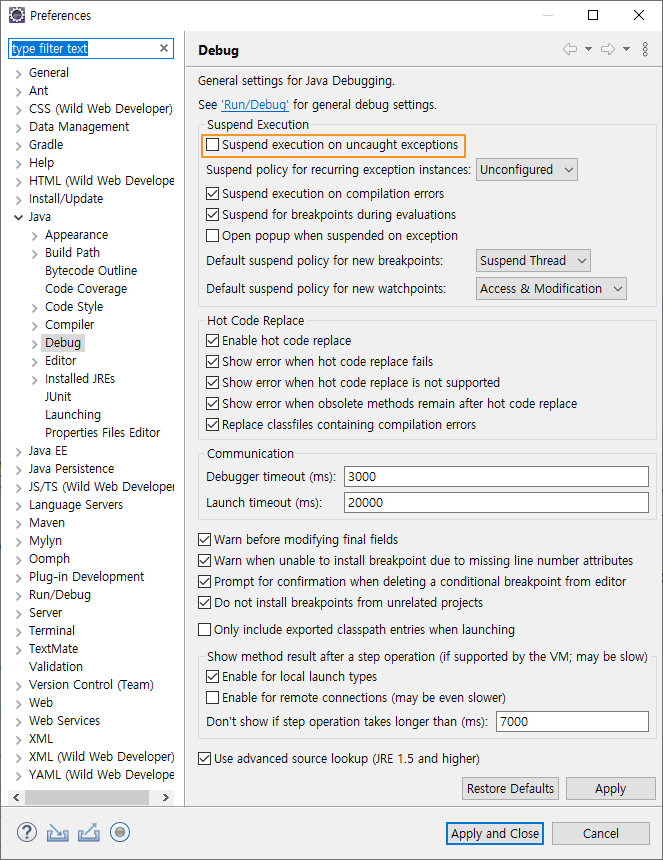Clear the filter text with X icon
663x860 pixels.
[163, 48]
